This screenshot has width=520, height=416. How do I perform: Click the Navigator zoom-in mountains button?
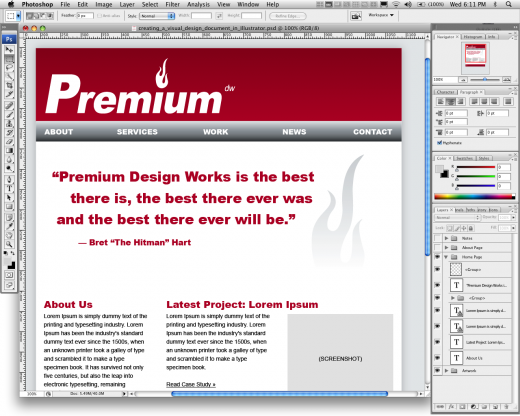[x=507, y=80]
